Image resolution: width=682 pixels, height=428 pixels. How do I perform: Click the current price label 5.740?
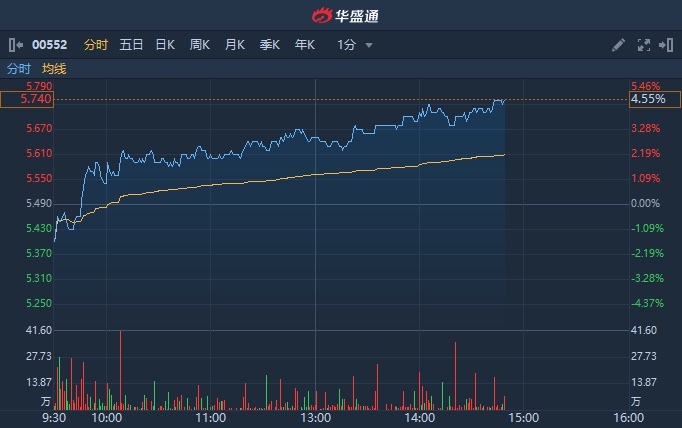click(26, 99)
